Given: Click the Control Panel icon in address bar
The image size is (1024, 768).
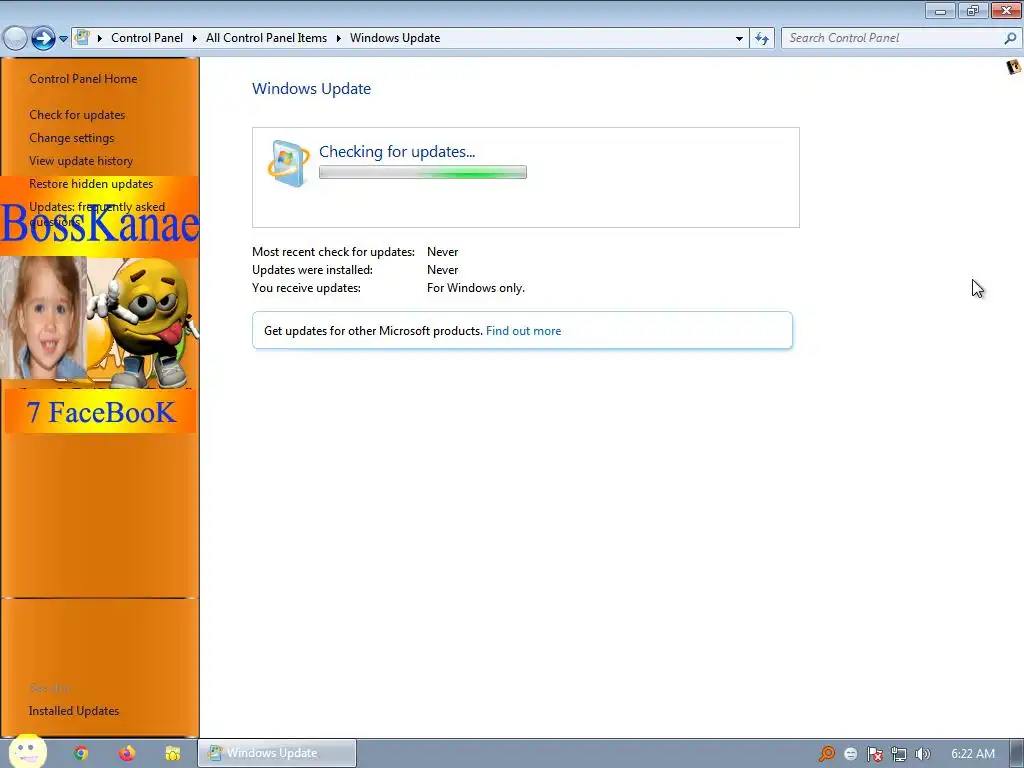Looking at the screenshot, I should click(82, 37).
